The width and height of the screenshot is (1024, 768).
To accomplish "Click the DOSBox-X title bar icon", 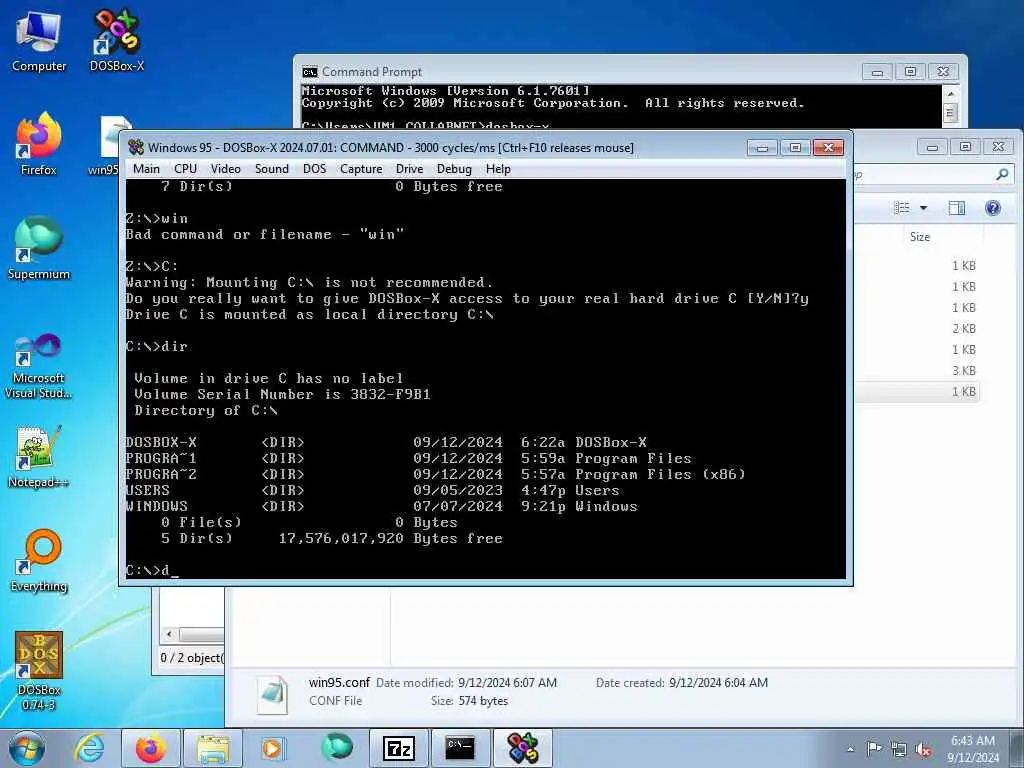I will (x=136, y=148).
